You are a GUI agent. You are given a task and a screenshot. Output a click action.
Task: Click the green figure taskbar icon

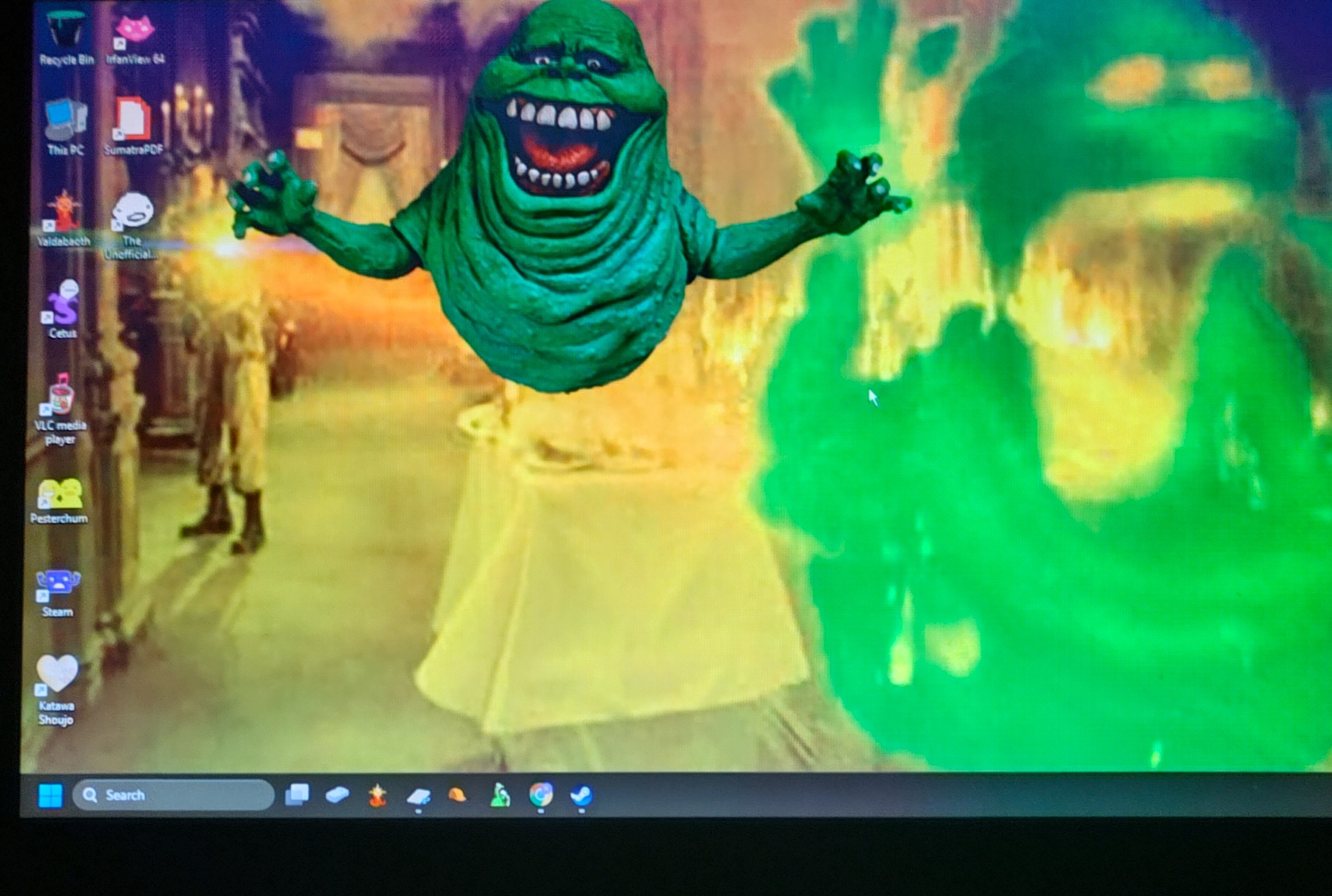tap(500, 795)
